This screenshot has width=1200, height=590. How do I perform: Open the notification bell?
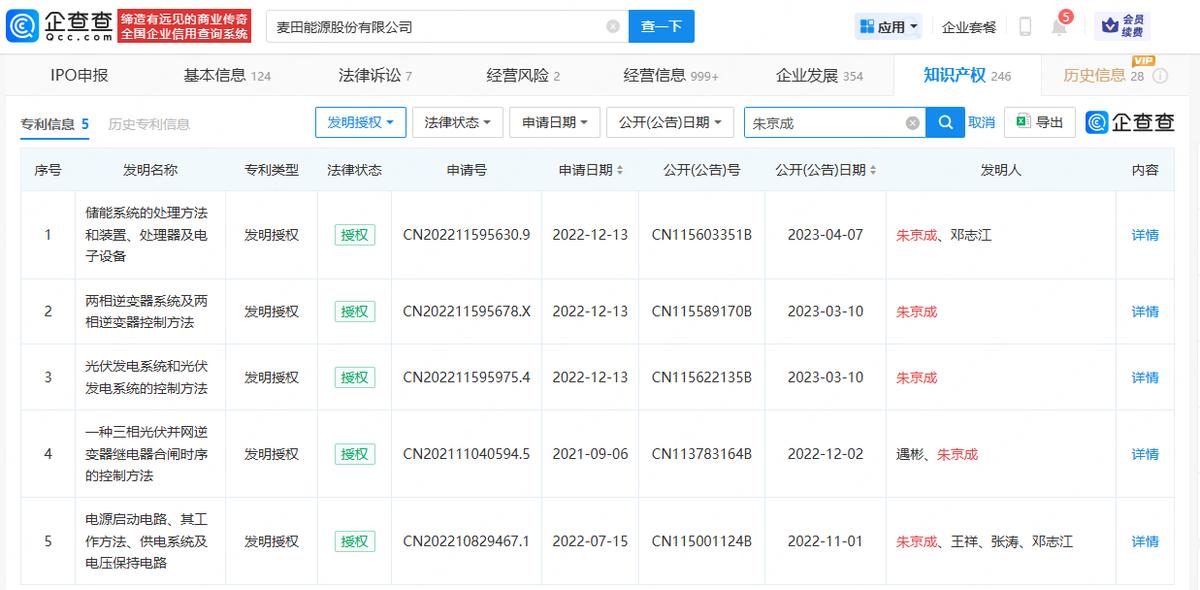(x=1059, y=27)
